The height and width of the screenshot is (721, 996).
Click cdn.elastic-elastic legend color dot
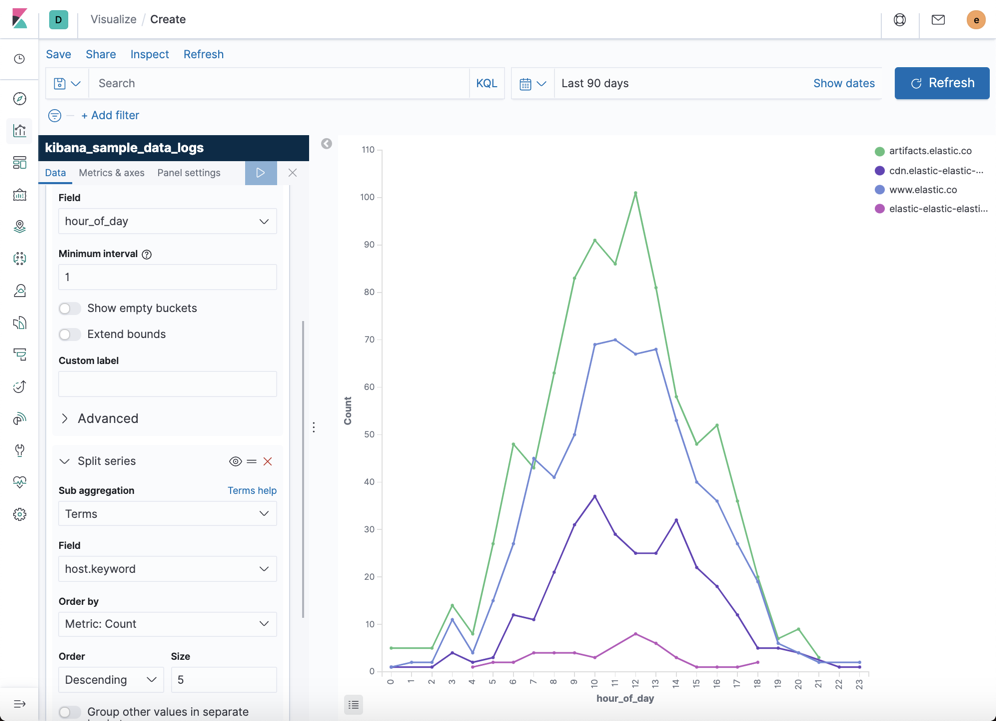[880, 171]
